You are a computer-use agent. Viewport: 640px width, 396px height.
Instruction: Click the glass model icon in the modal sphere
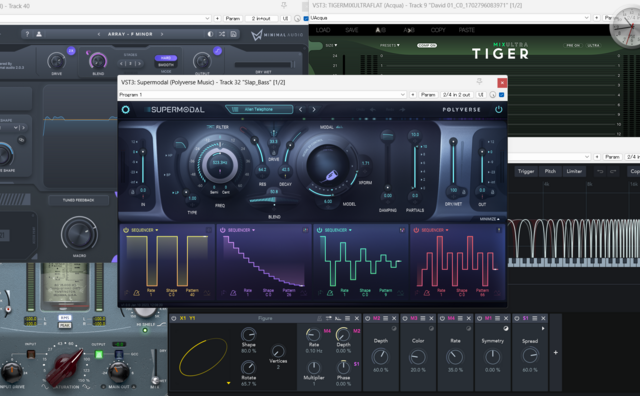point(329,176)
